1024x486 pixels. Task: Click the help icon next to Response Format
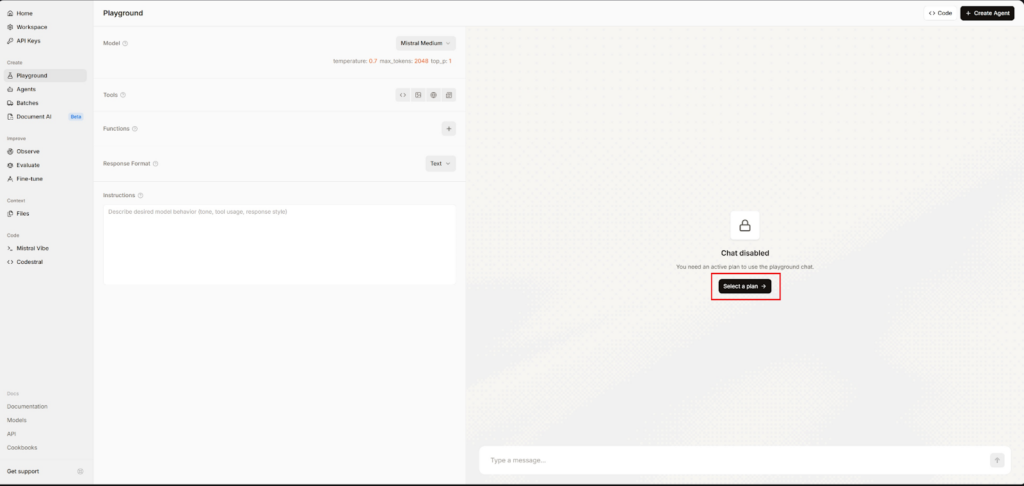tap(156, 163)
